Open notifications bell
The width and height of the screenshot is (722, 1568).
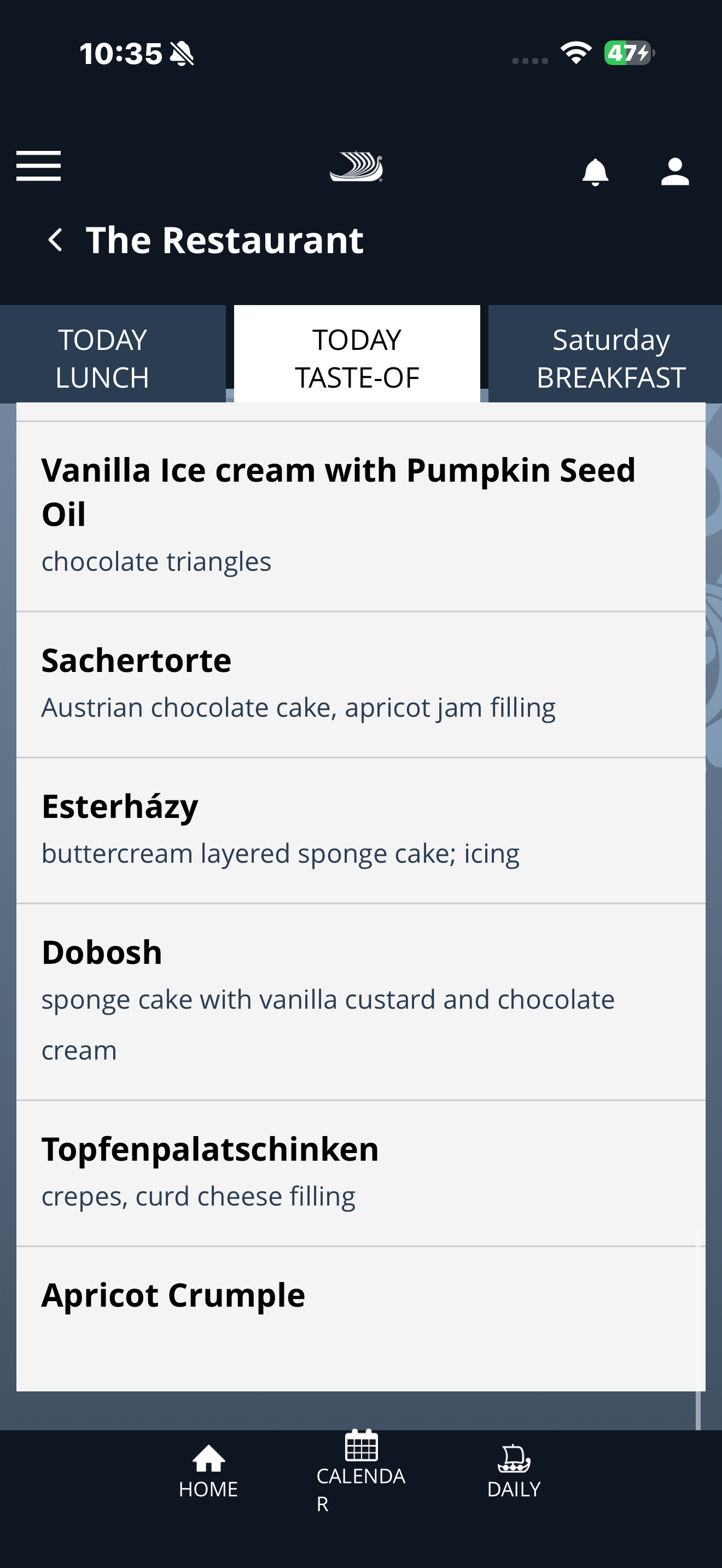(595, 172)
